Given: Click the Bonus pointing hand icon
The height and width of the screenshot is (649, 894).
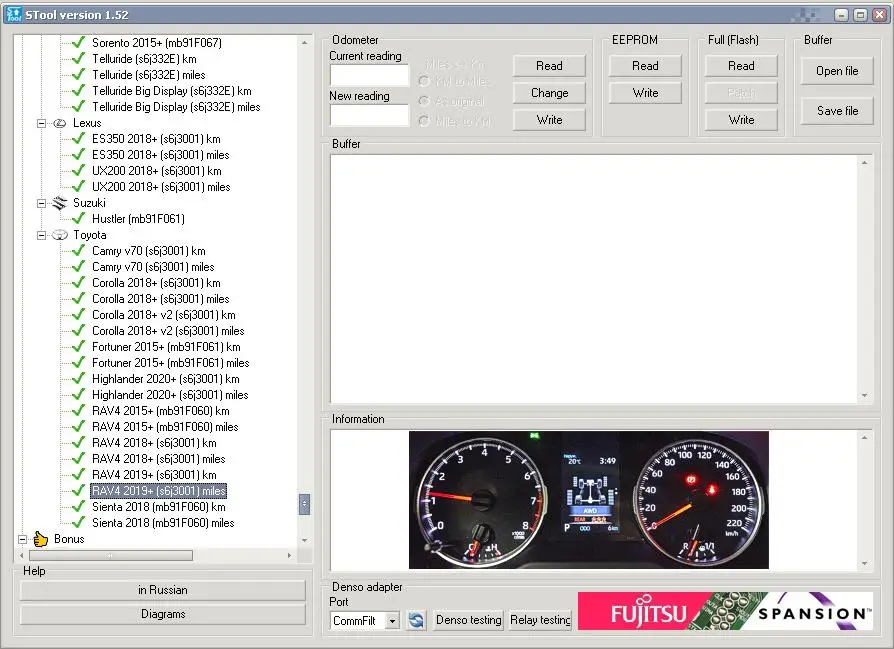Looking at the screenshot, I should (40, 539).
